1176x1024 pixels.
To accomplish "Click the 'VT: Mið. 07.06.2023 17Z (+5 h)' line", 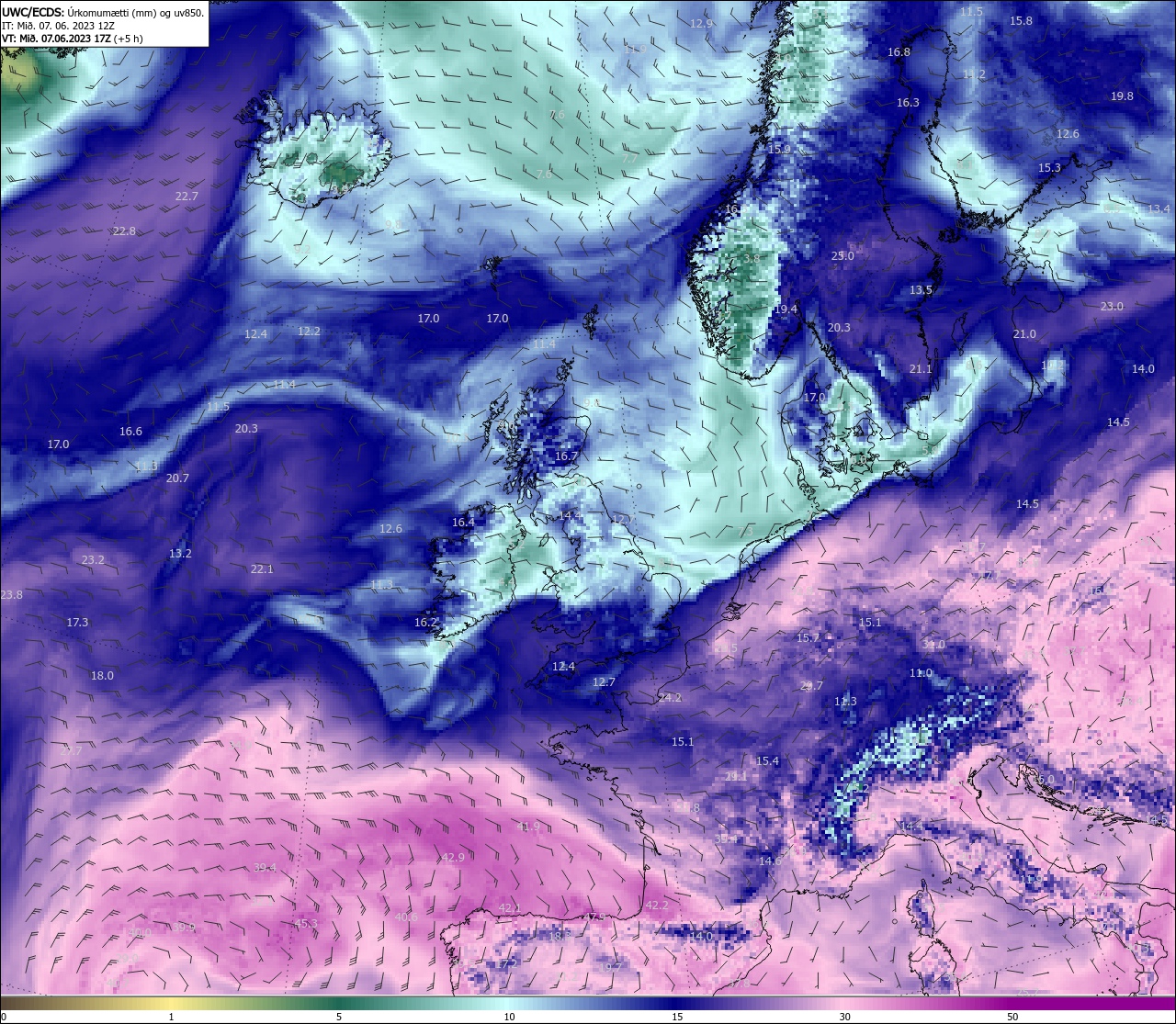I will [x=73, y=39].
